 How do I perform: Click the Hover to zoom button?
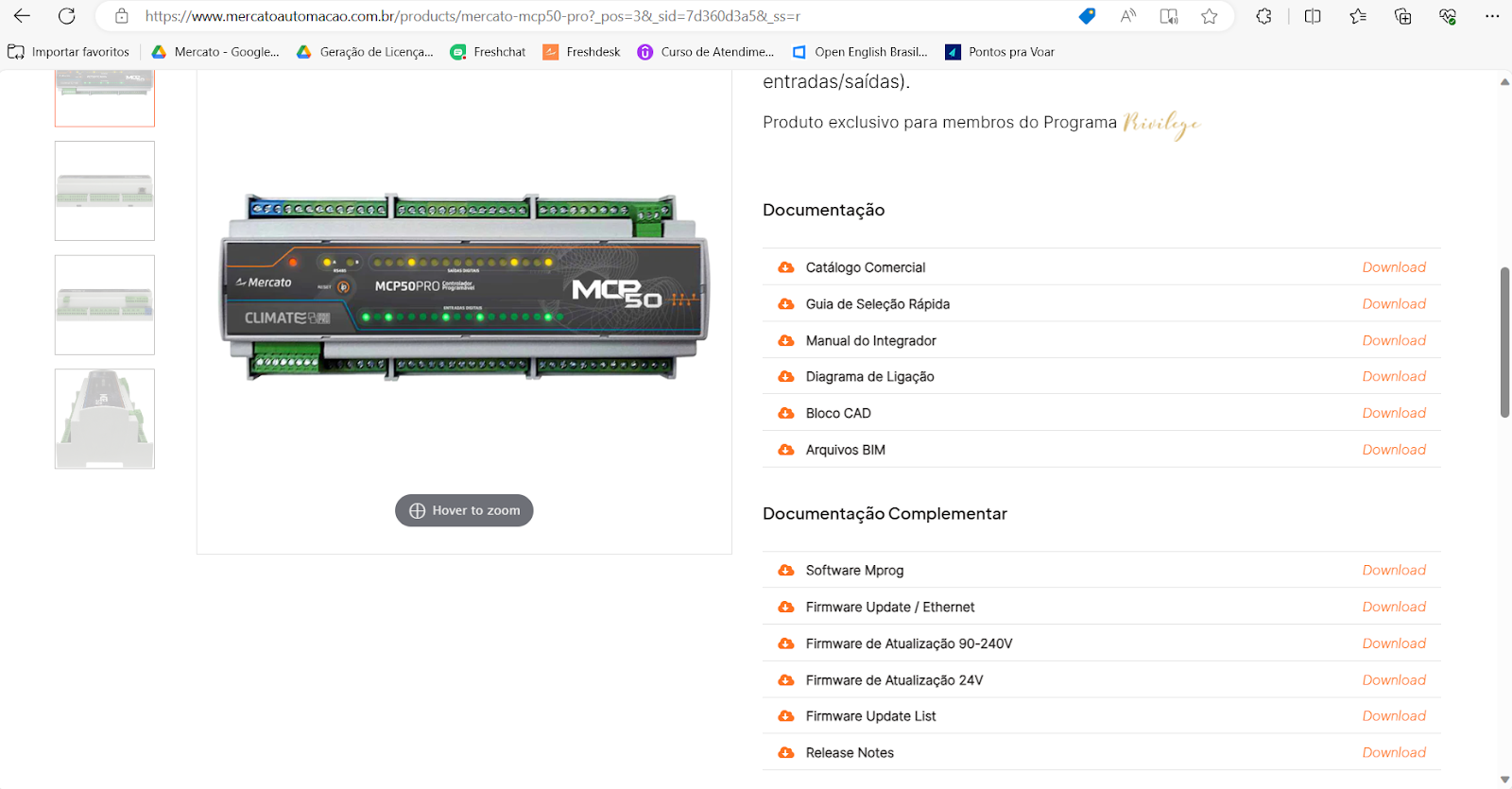(x=464, y=510)
